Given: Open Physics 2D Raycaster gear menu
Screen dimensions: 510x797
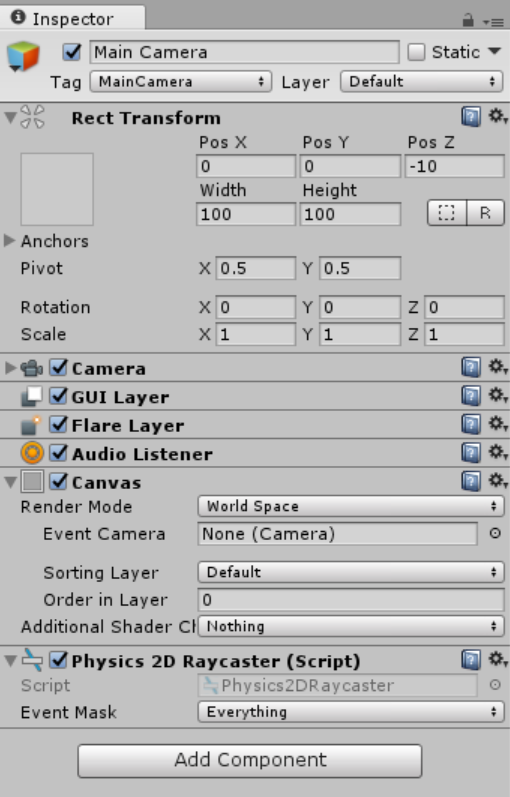Looking at the screenshot, I should (498, 659).
